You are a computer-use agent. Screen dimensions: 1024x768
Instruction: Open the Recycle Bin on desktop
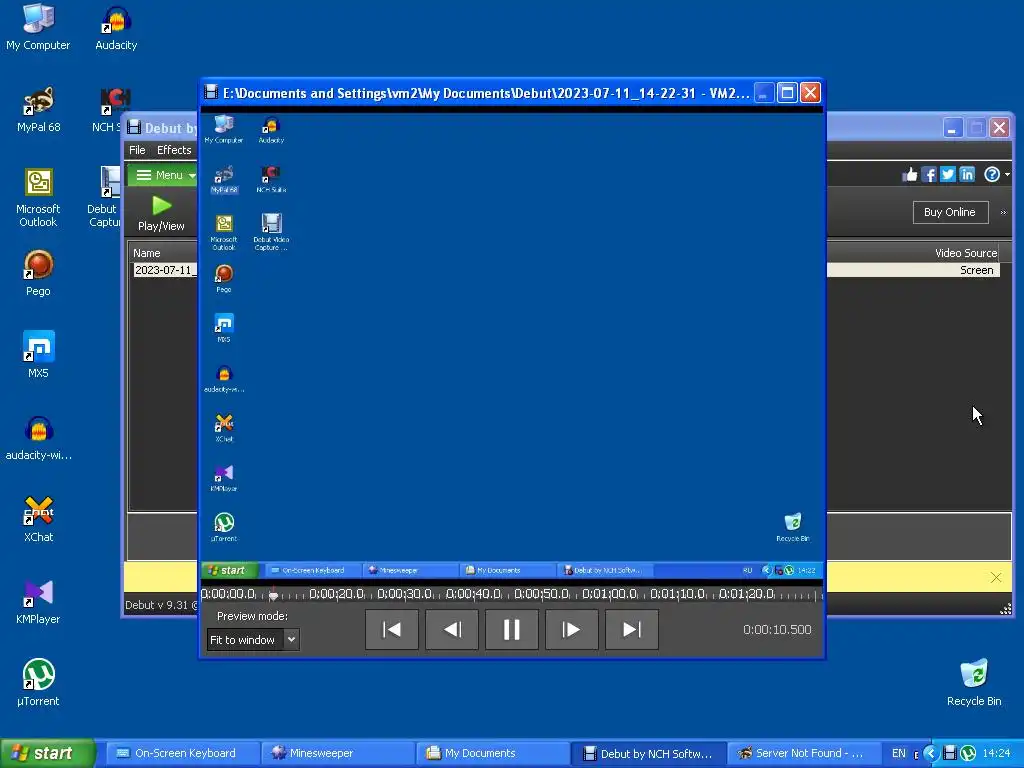coord(974,683)
